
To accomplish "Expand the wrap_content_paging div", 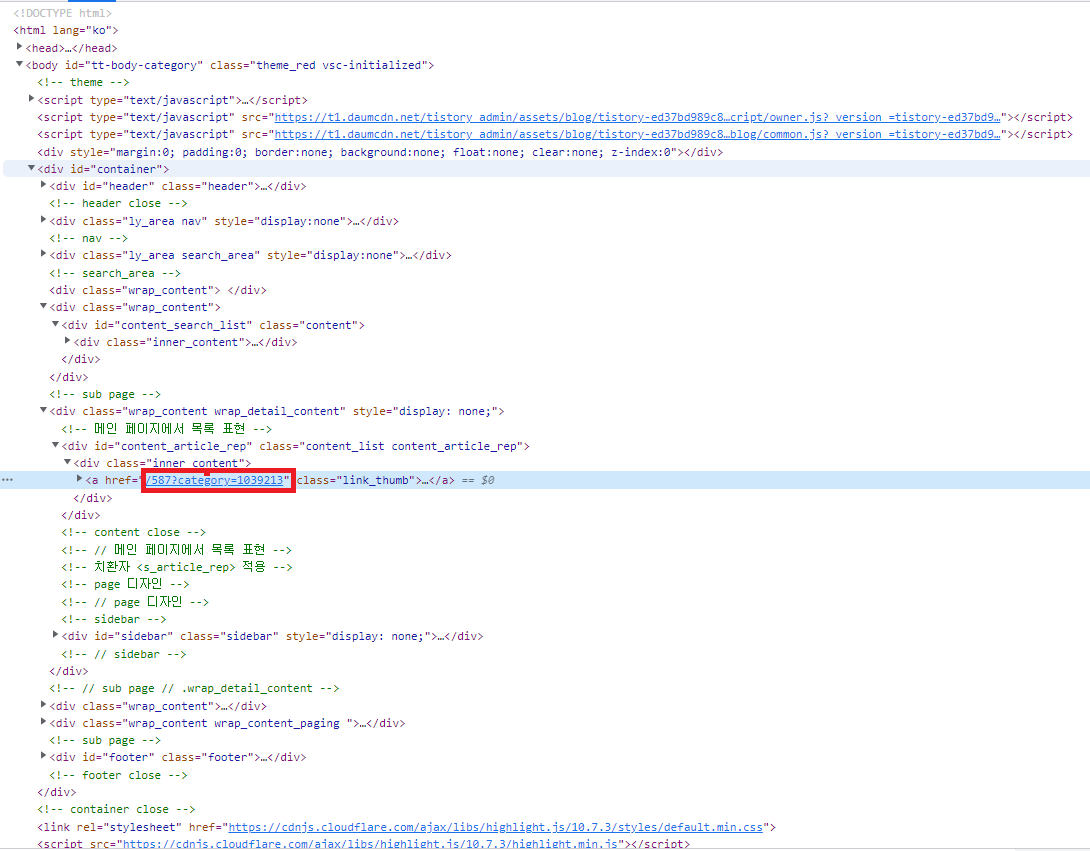I will click(44, 722).
